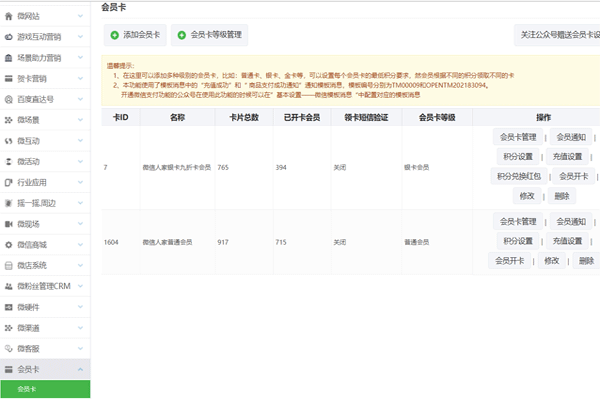The image size is (600, 400).
Task: Click 修改 for card ID 7
Action: click(x=527, y=196)
